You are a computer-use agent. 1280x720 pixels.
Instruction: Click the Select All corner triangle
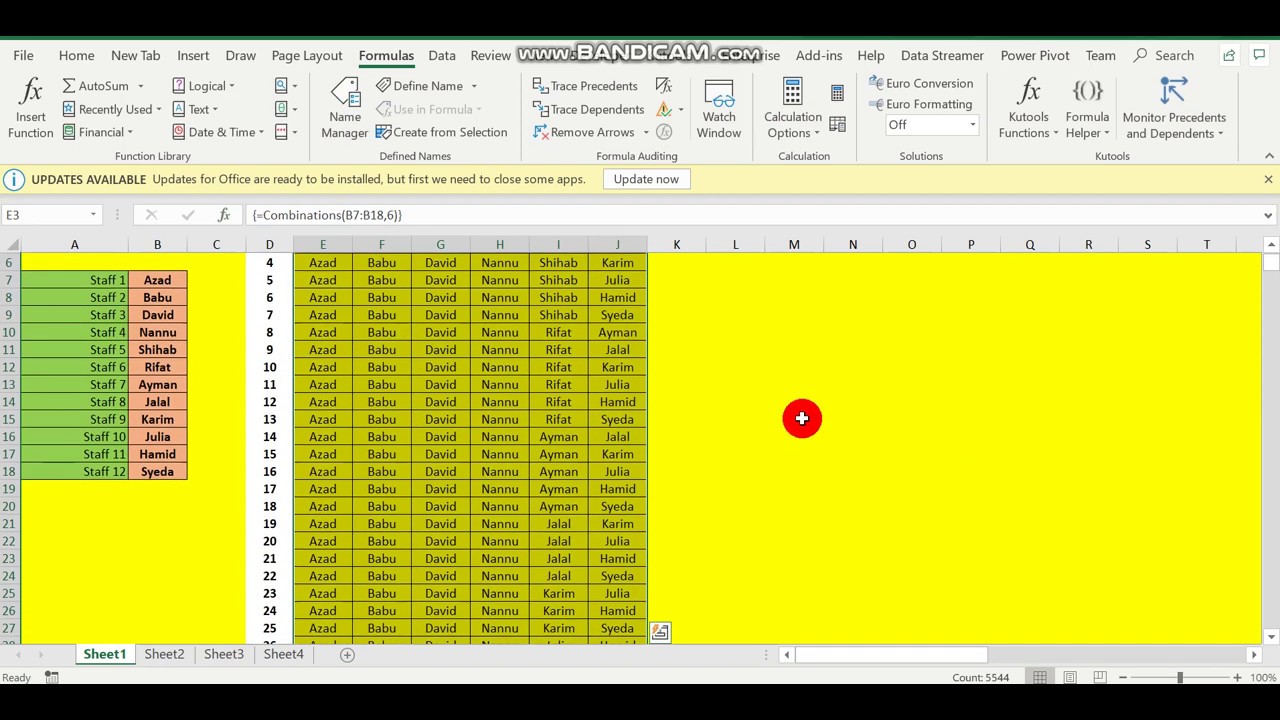click(x=12, y=245)
